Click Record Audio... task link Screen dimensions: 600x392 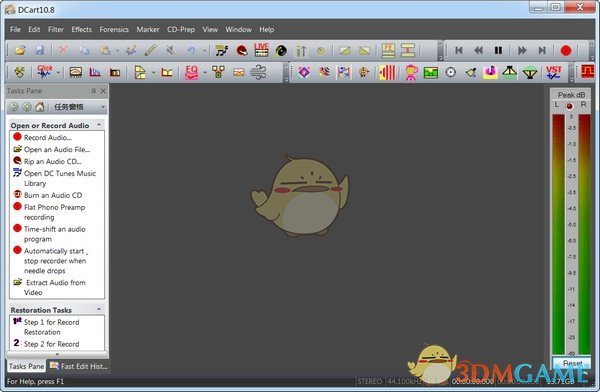click(47, 137)
